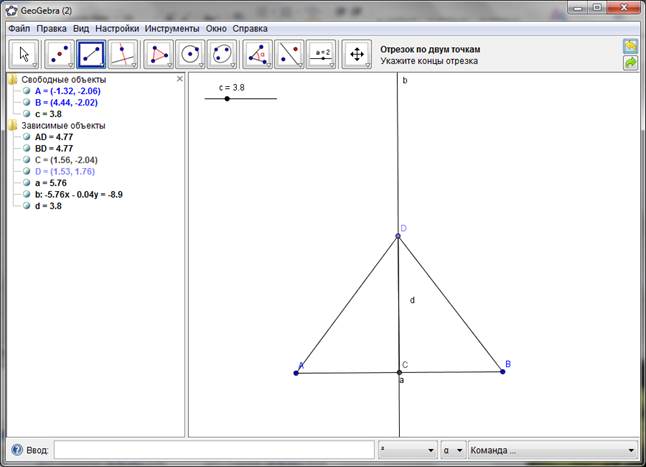Toggle visibility of slider c = 3.8
This screenshot has width=646, height=467.
[27, 114]
